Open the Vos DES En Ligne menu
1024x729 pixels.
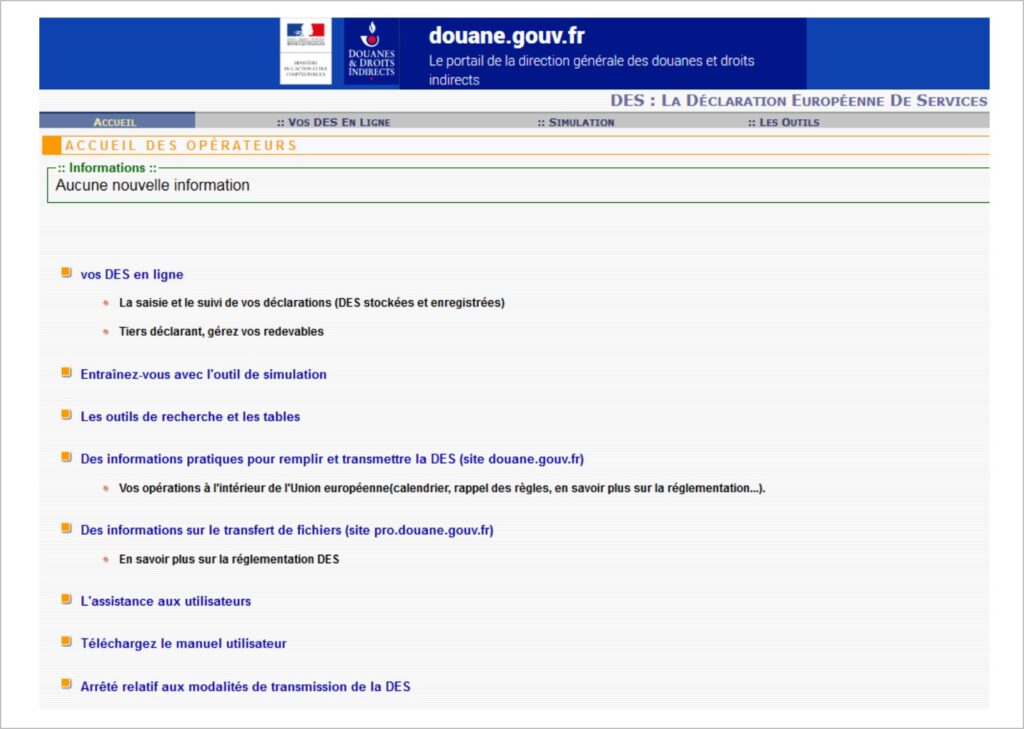(x=333, y=122)
